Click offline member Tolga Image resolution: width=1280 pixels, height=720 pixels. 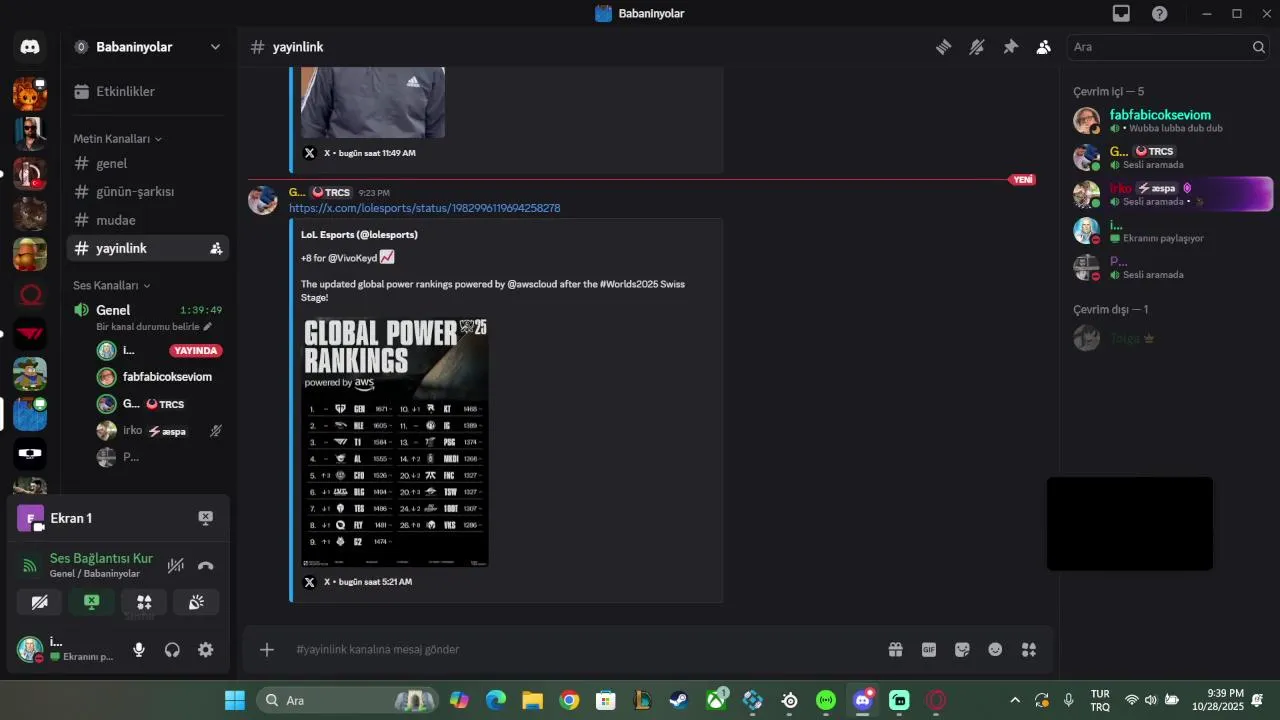[x=1170, y=338]
